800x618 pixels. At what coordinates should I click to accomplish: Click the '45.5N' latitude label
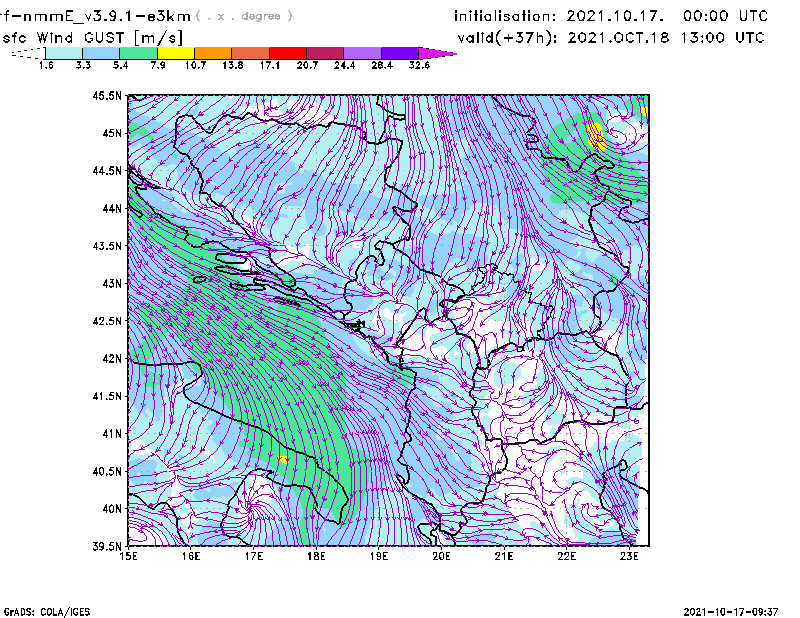pyautogui.click(x=107, y=95)
